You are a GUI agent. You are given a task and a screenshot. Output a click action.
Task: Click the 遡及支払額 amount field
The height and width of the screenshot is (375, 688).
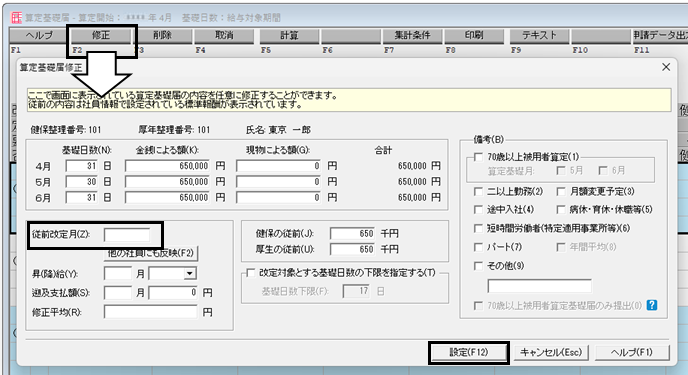click(x=173, y=293)
